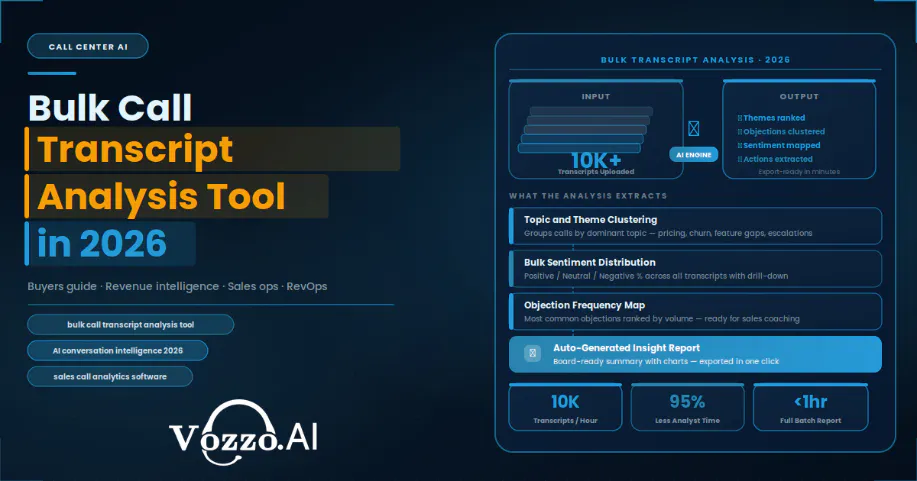Click the CALL CENTER AI pill badge

pos(88,46)
